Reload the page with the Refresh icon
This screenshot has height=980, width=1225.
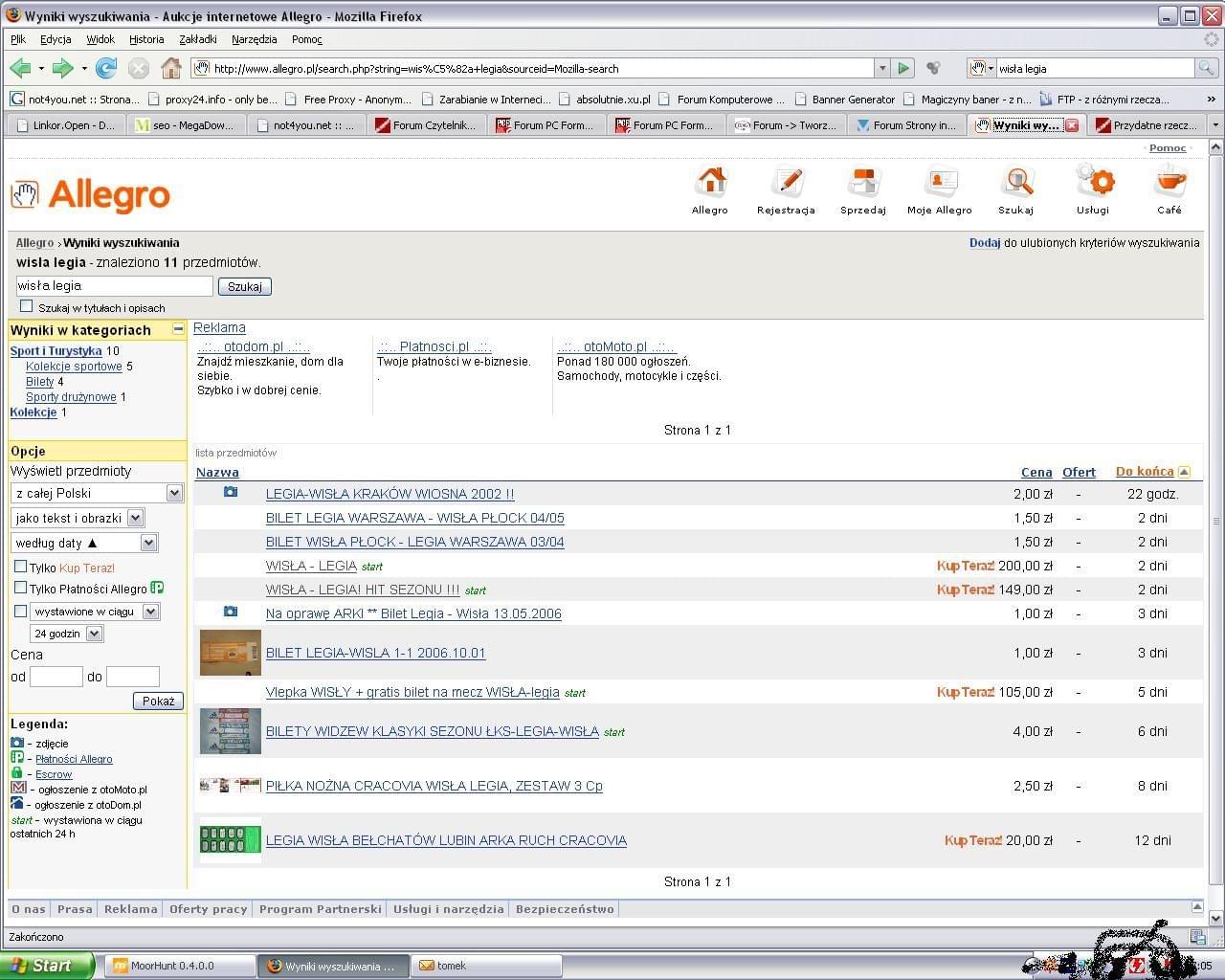(x=106, y=68)
